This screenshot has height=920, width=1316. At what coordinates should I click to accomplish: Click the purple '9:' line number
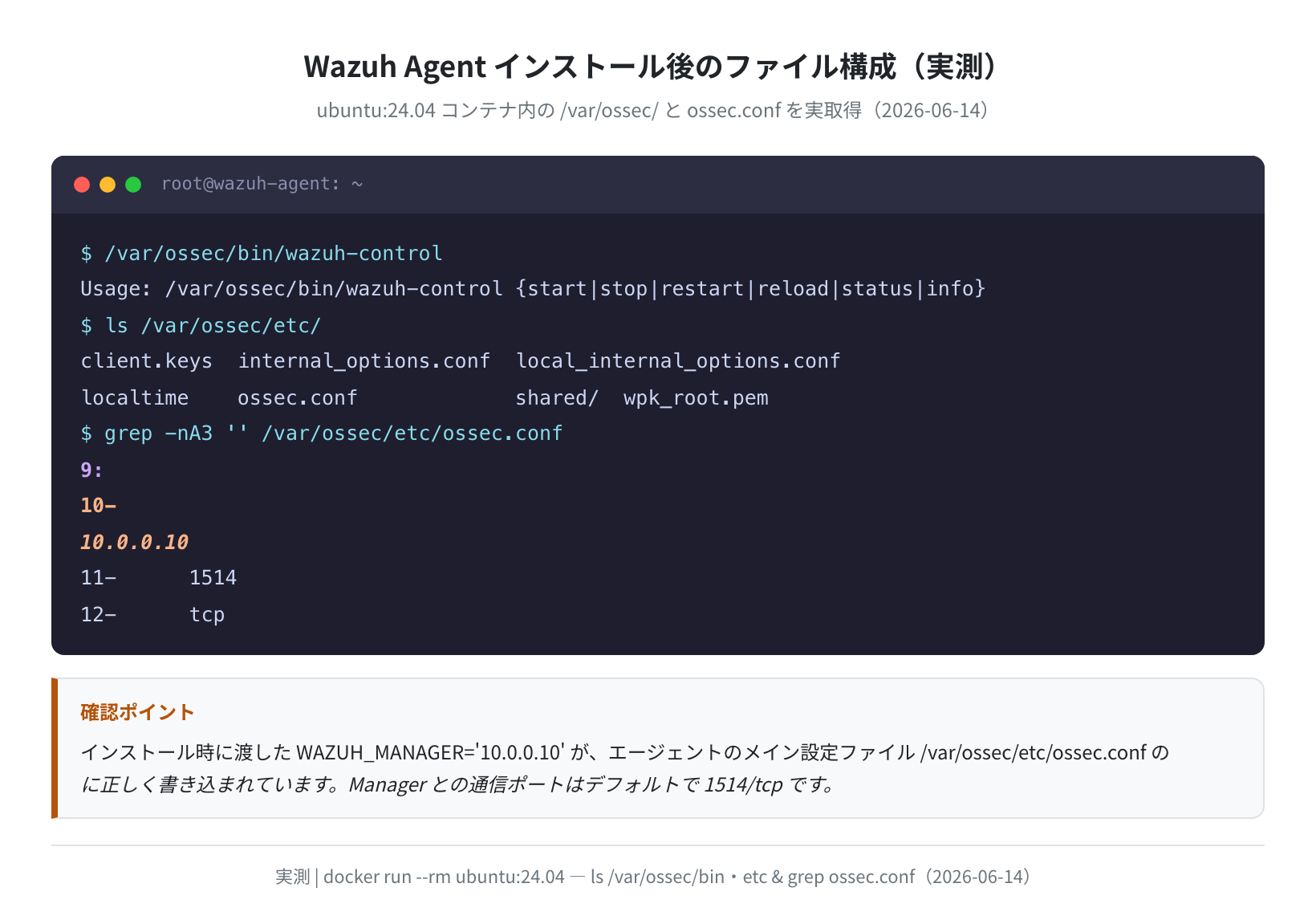pos(92,470)
